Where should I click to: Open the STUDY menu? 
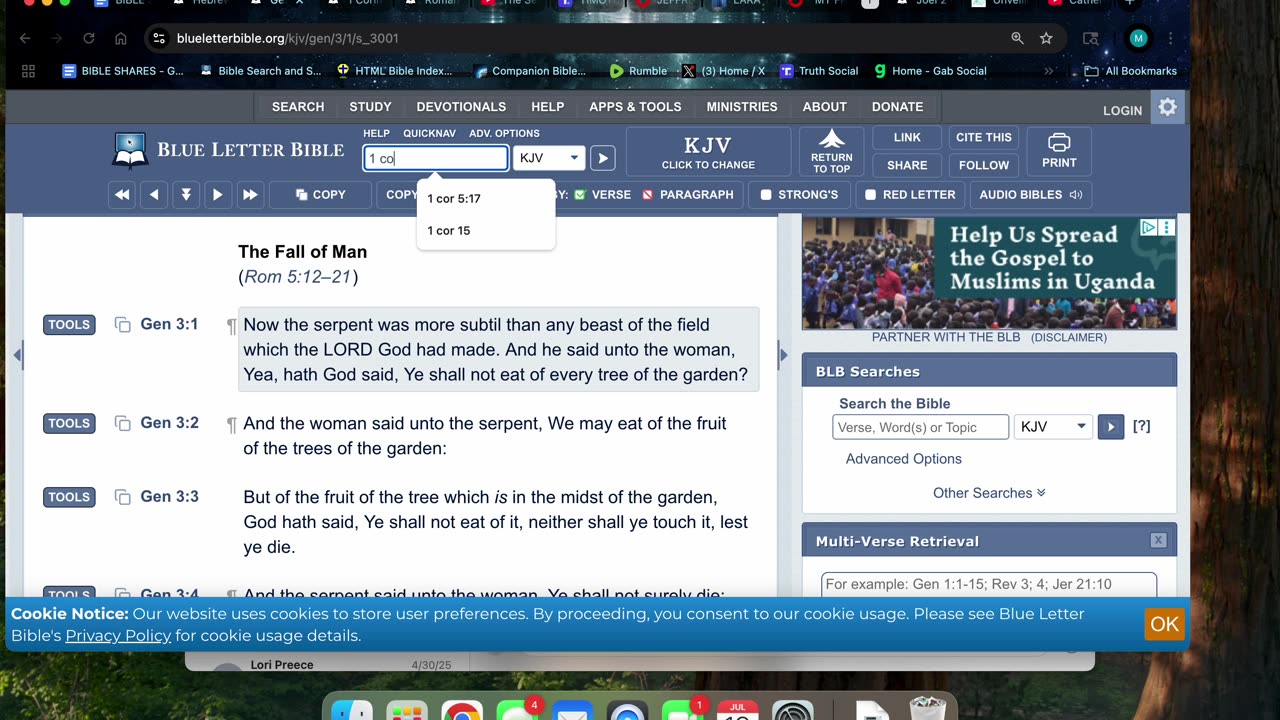click(x=370, y=107)
